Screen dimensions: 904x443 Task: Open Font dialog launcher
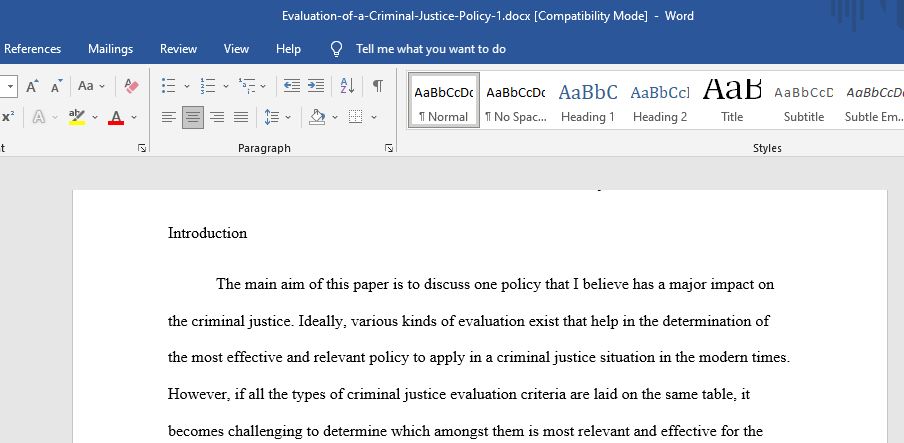142,148
